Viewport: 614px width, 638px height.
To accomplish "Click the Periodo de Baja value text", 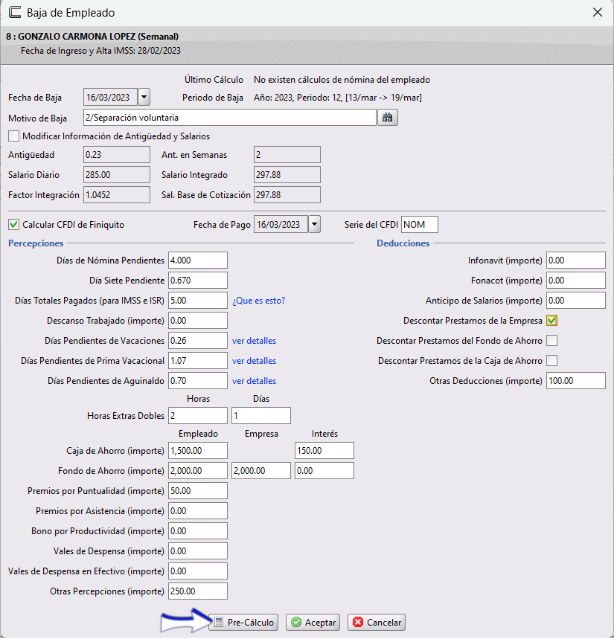I will pos(338,98).
